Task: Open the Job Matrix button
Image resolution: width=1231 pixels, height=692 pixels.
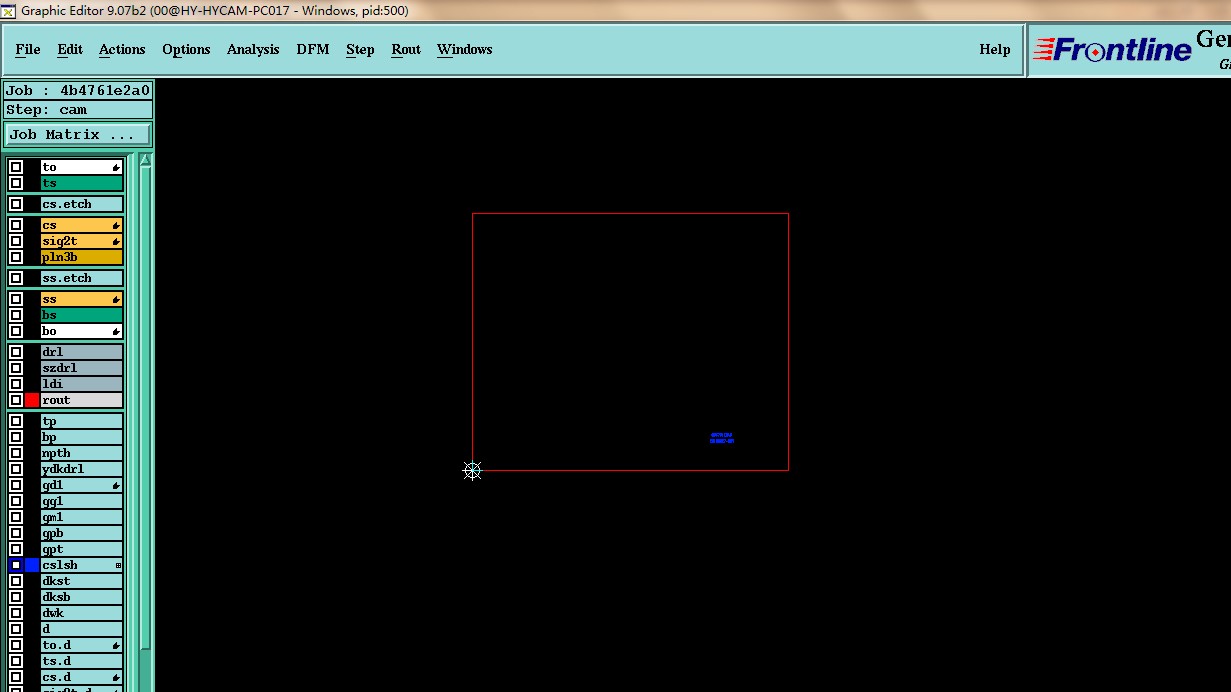Action: pyautogui.click(x=78, y=134)
